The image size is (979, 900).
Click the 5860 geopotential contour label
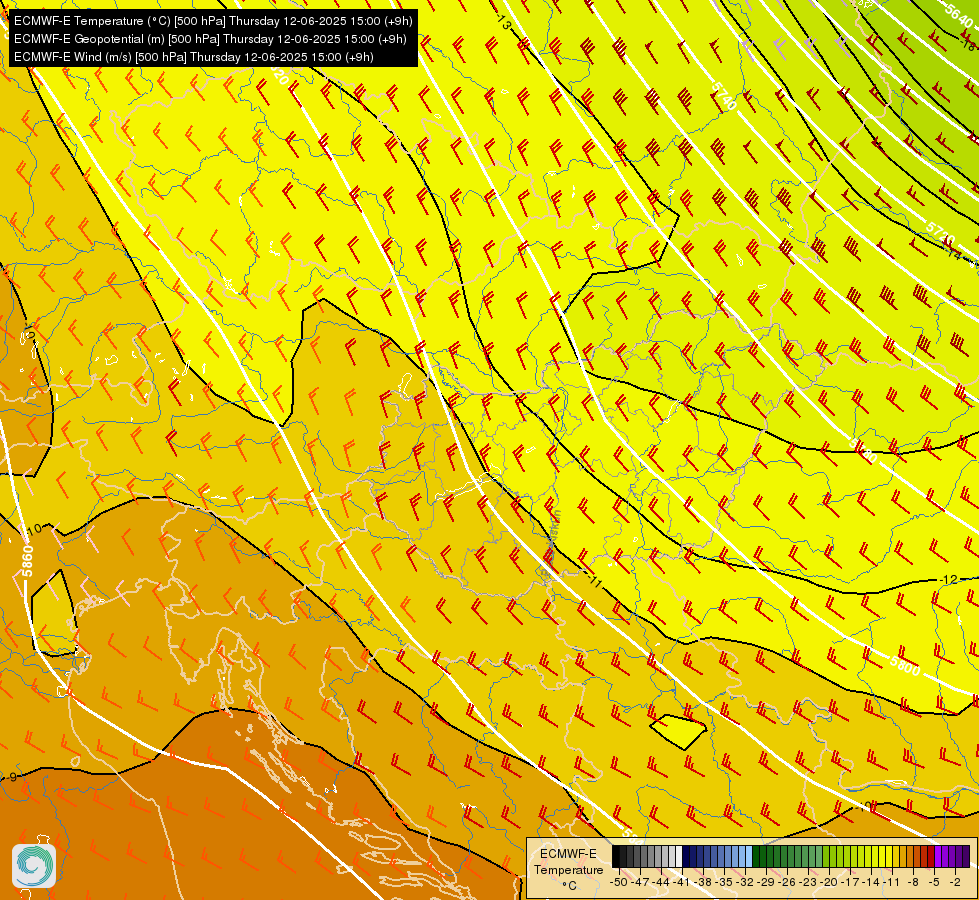(27, 562)
